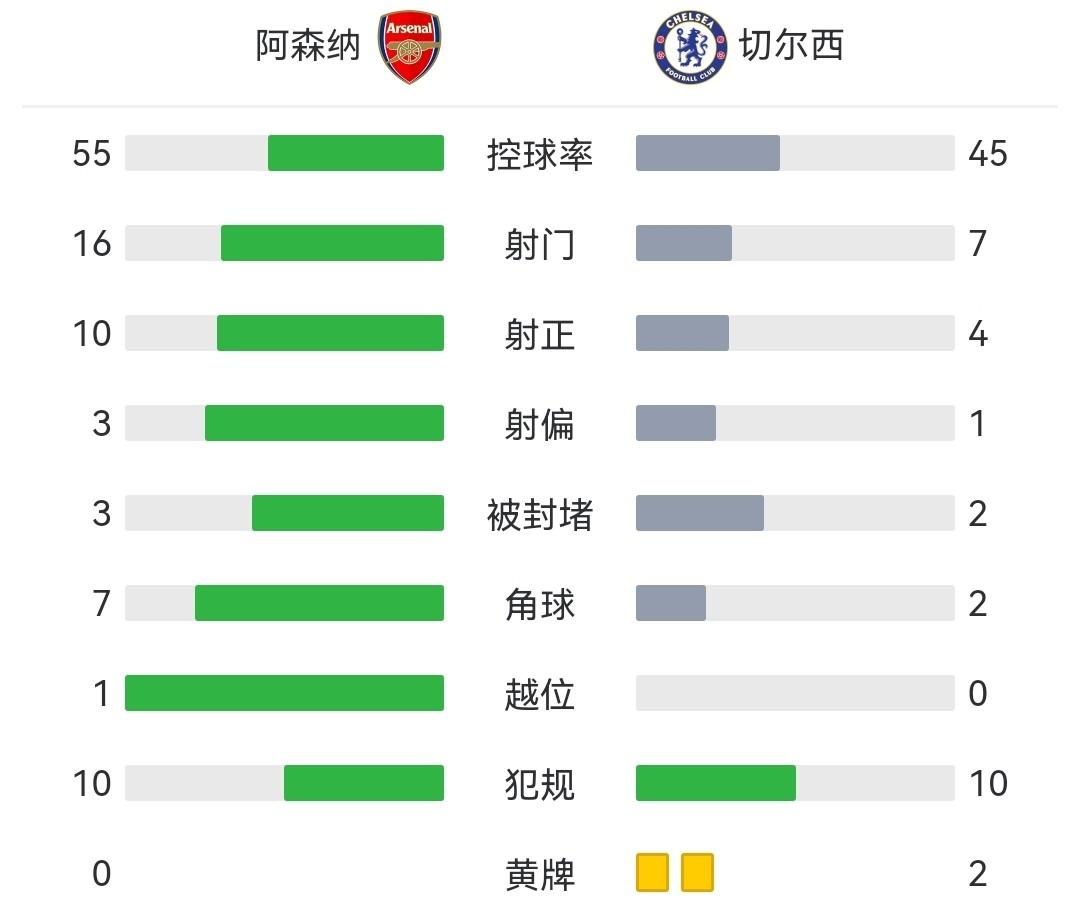
Task: Select the 控球率 possession stat label
Action: coord(540,154)
